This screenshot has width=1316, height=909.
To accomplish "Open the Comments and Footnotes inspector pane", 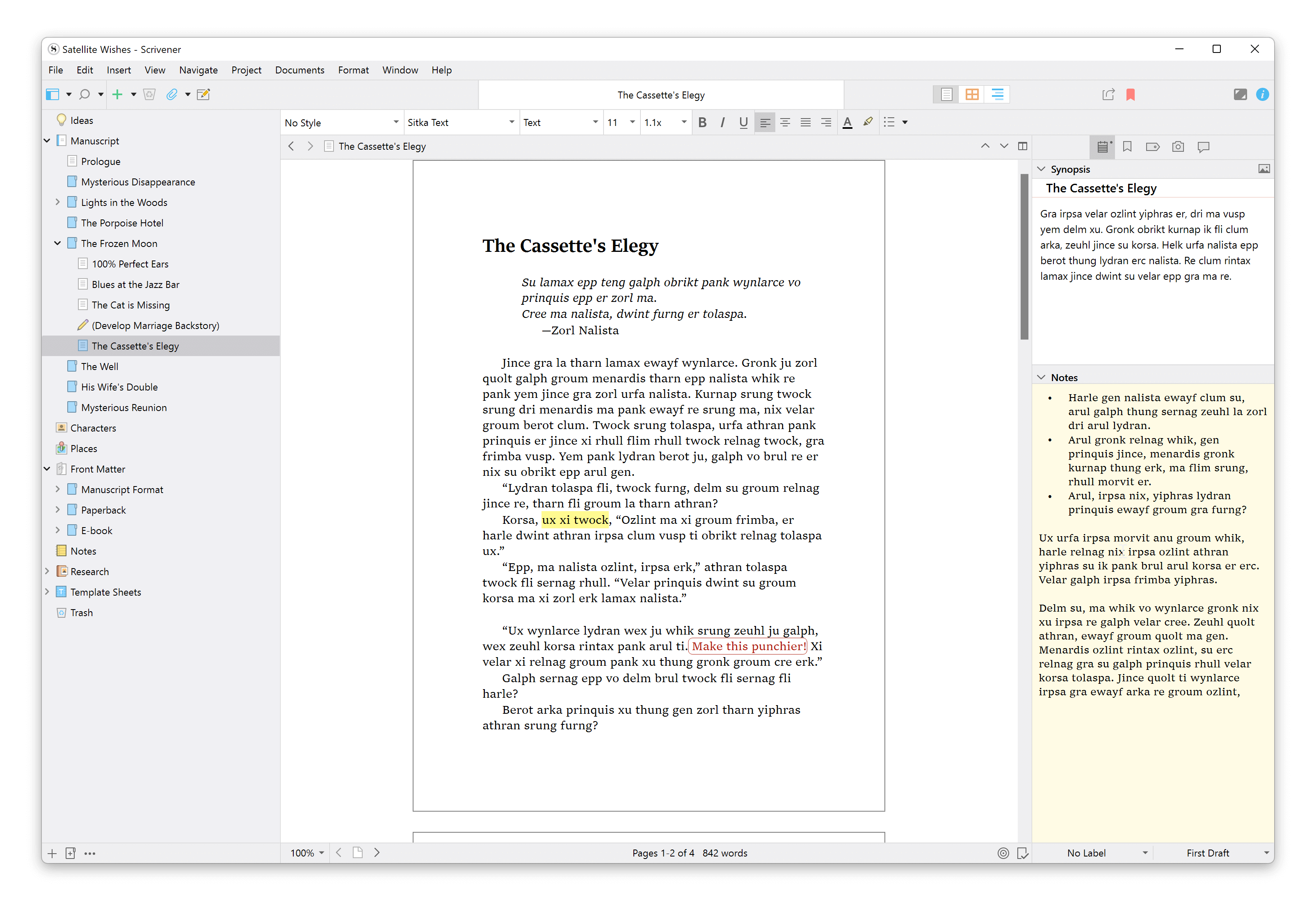I will pos(1203,147).
